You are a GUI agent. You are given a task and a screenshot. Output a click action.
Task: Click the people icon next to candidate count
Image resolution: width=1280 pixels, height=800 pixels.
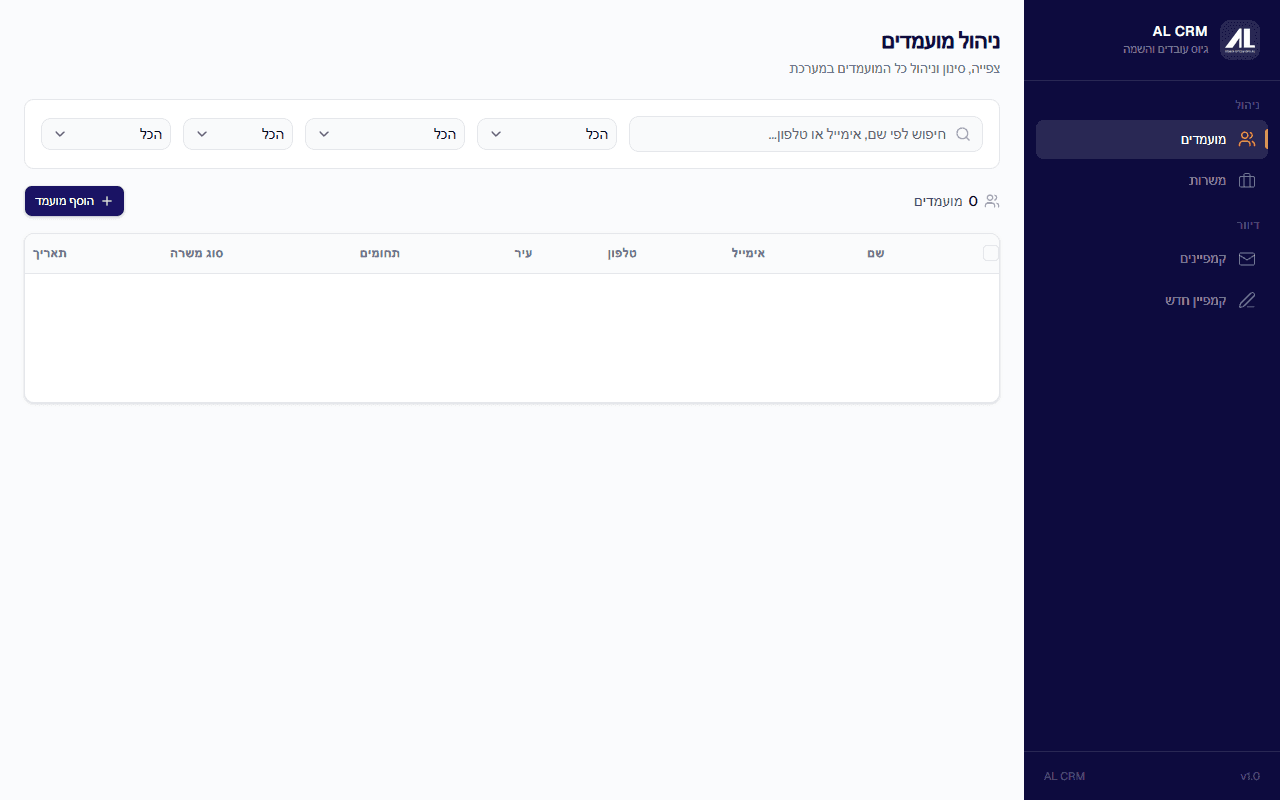click(991, 201)
